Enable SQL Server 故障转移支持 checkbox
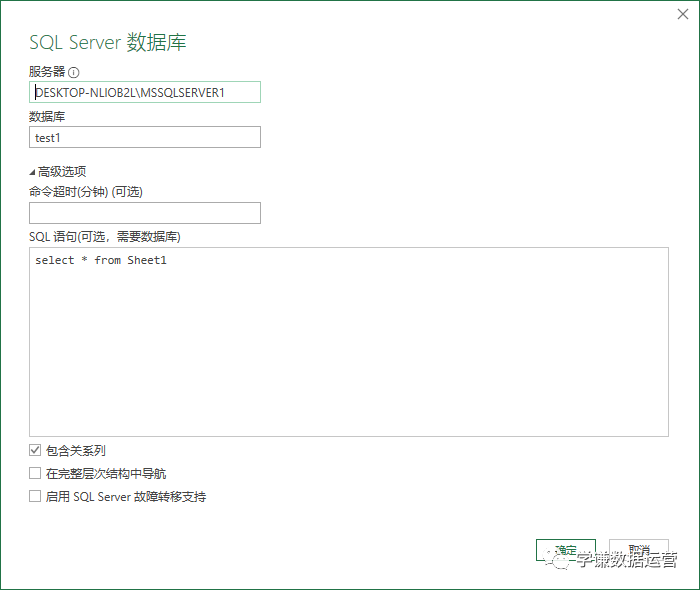700x590 pixels. (x=35, y=496)
